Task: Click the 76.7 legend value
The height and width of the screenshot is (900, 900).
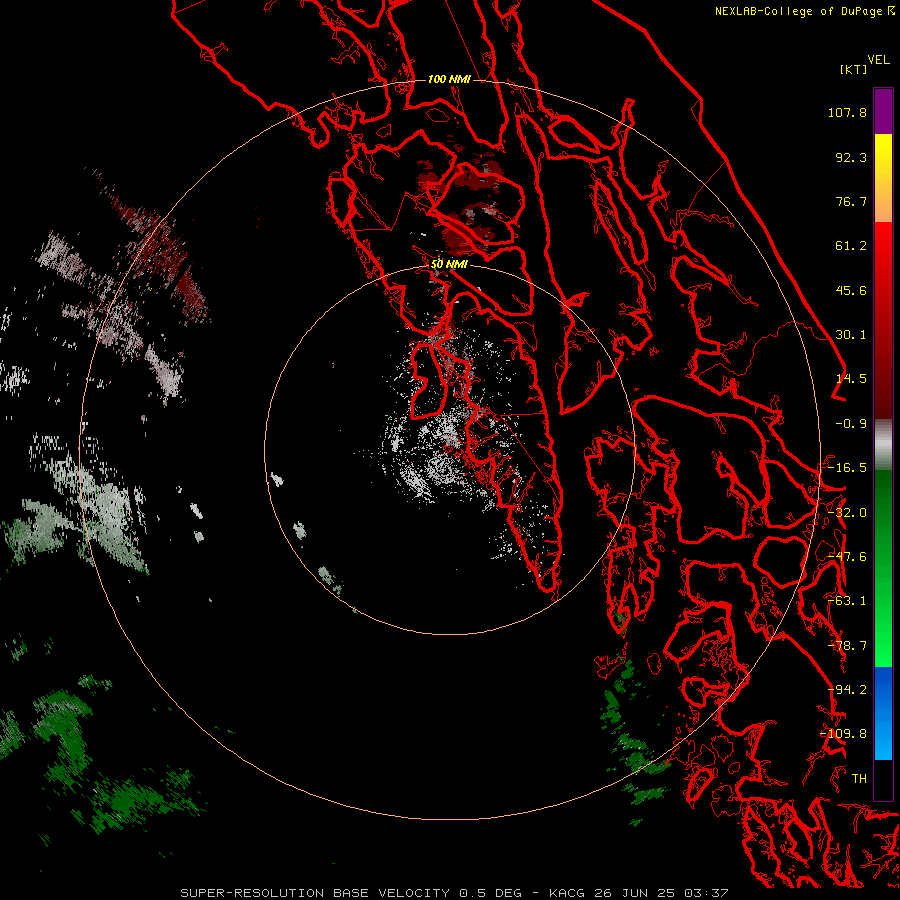Action: (x=851, y=201)
